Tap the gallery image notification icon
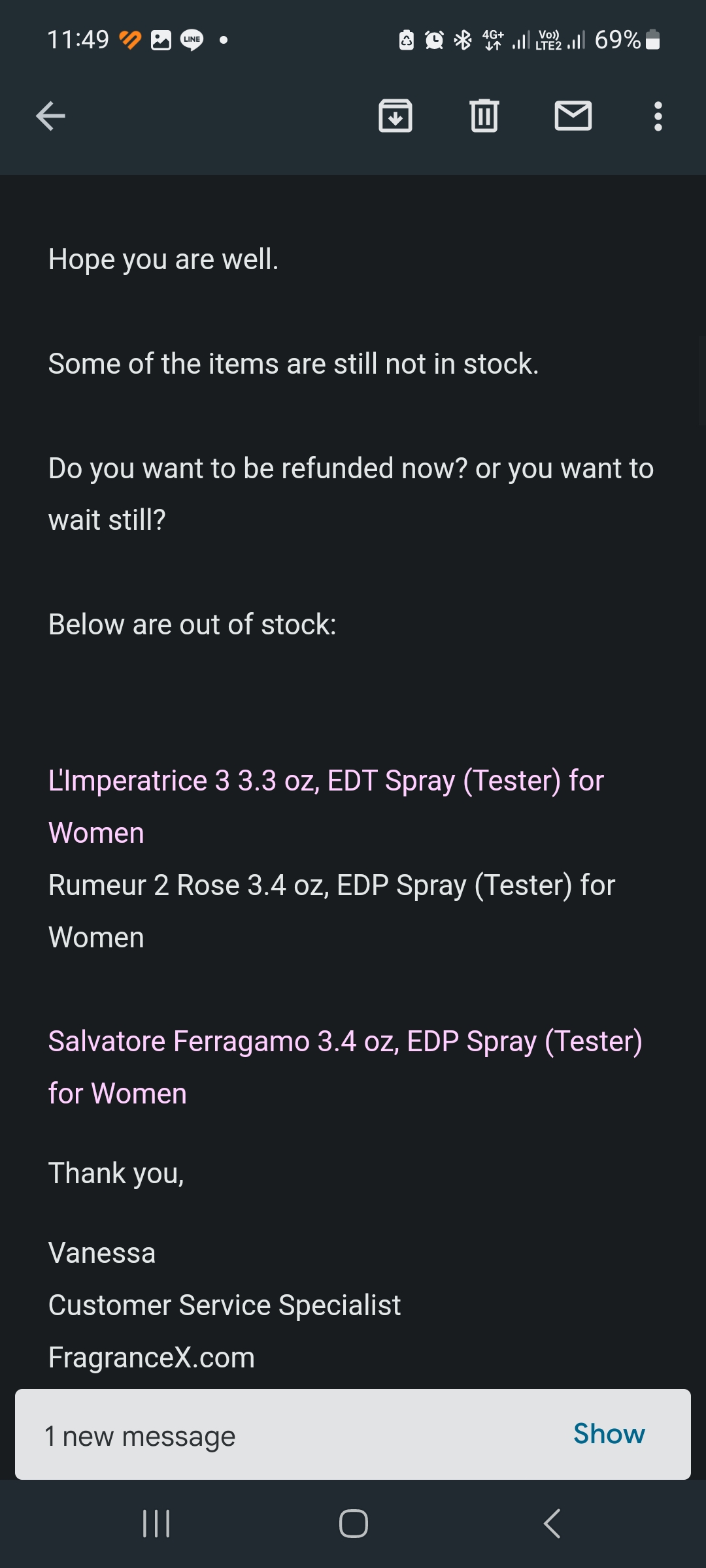The height and width of the screenshot is (1568, 706). click(161, 40)
